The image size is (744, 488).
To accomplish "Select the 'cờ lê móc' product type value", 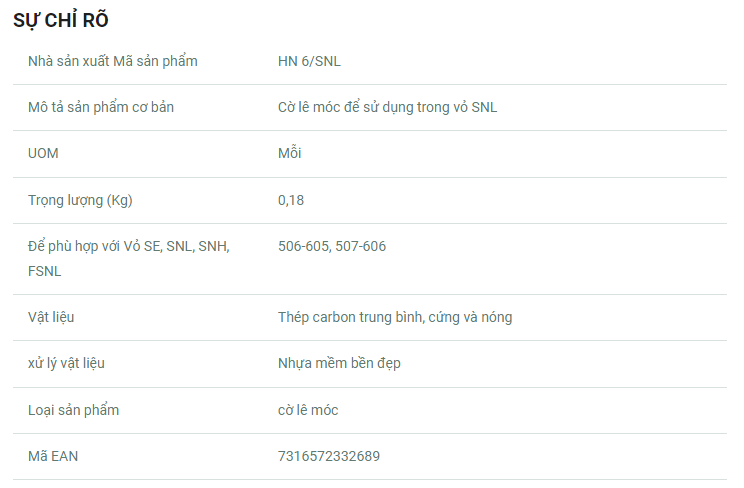I will (308, 410).
